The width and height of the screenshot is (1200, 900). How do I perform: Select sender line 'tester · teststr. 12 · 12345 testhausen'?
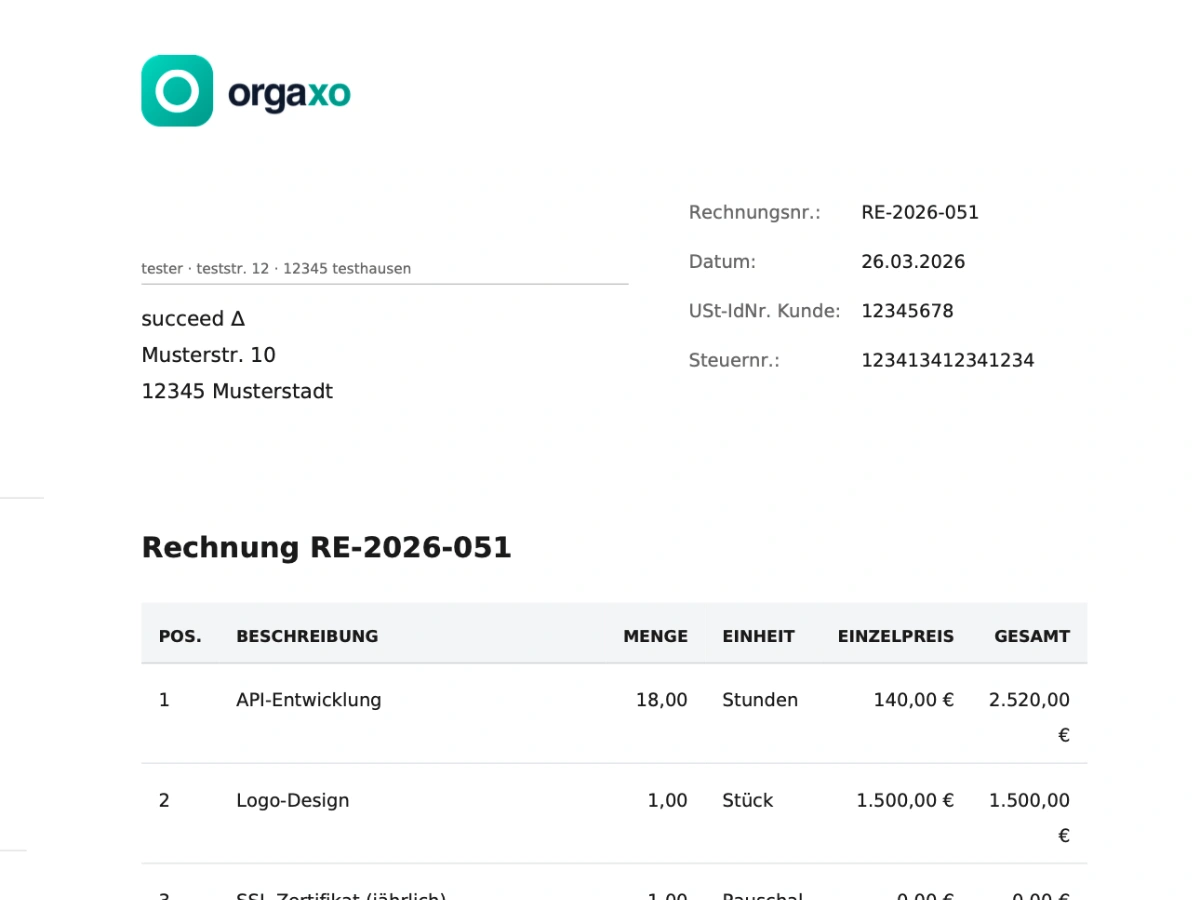point(276,268)
